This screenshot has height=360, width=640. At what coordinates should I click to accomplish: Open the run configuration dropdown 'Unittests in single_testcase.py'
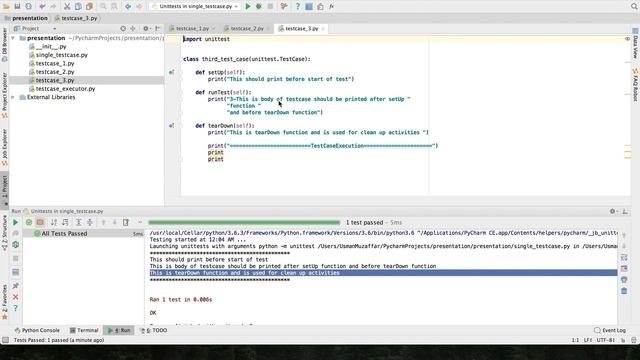(x=195, y=6)
